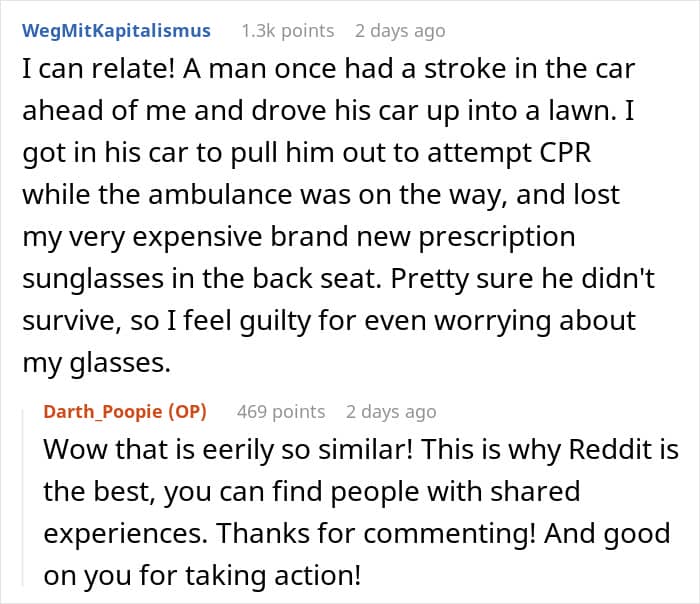Click the 469 points score

pos(280,411)
